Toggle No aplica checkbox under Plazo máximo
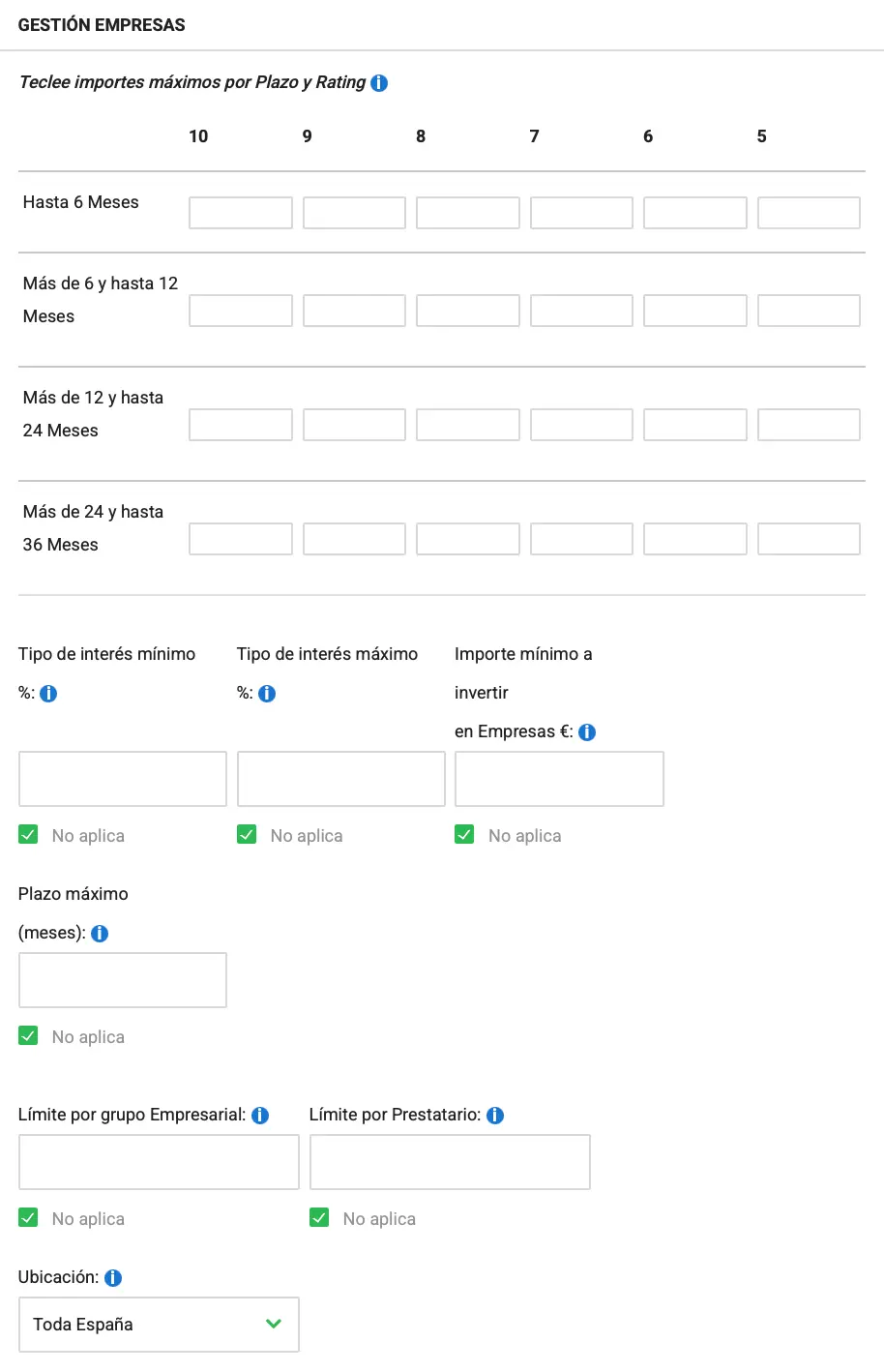Image resolution: width=884 pixels, height=1372 pixels. 28,1036
